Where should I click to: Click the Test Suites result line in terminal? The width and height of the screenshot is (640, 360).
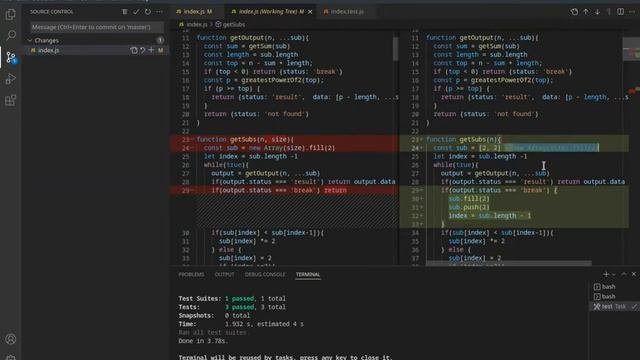[232, 298]
